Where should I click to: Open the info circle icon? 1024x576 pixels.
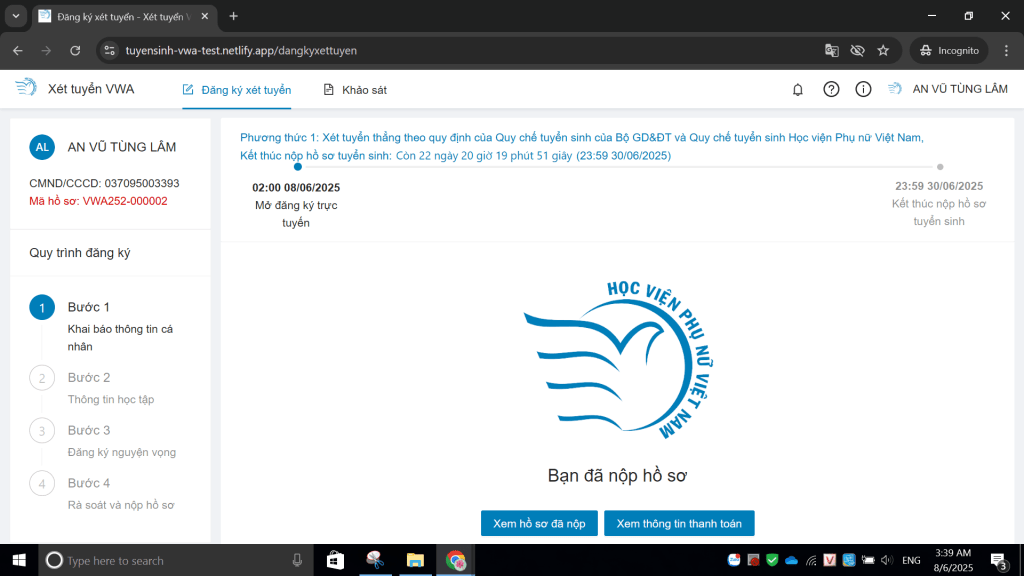(863, 89)
